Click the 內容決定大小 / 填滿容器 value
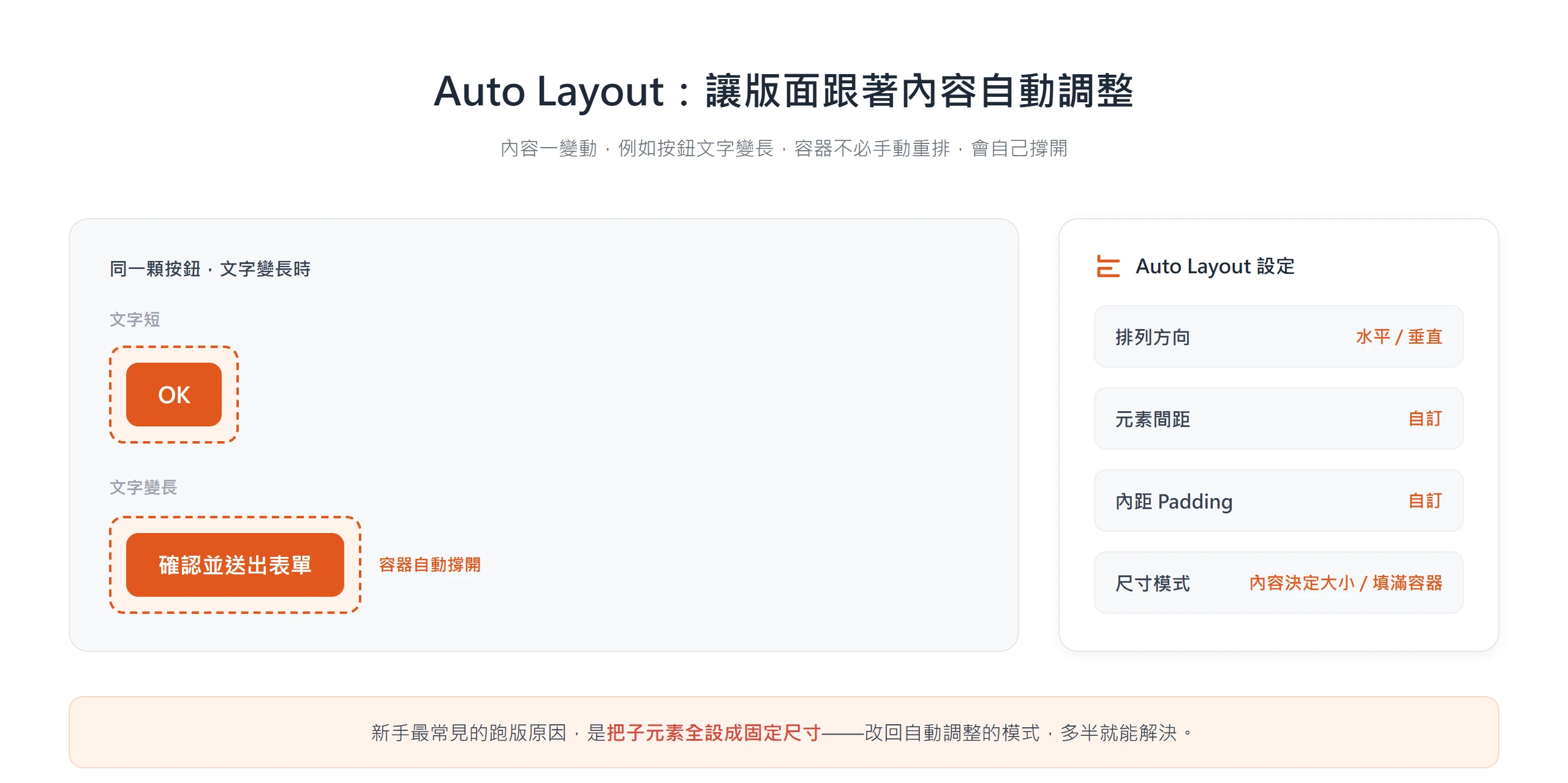Image resolution: width=1568 pixels, height=783 pixels. point(1346,583)
